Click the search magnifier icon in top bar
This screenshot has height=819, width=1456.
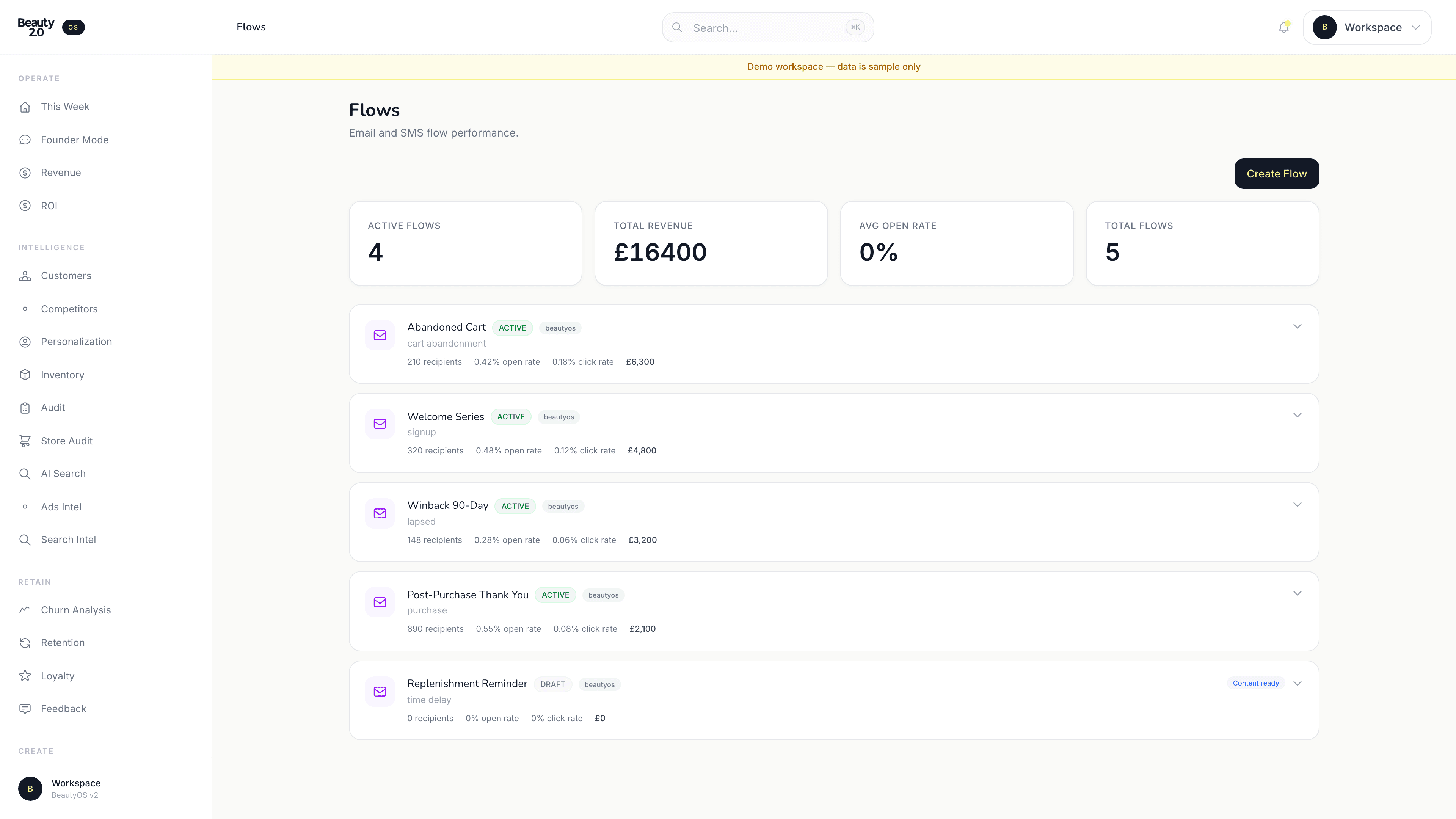(676, 27)
